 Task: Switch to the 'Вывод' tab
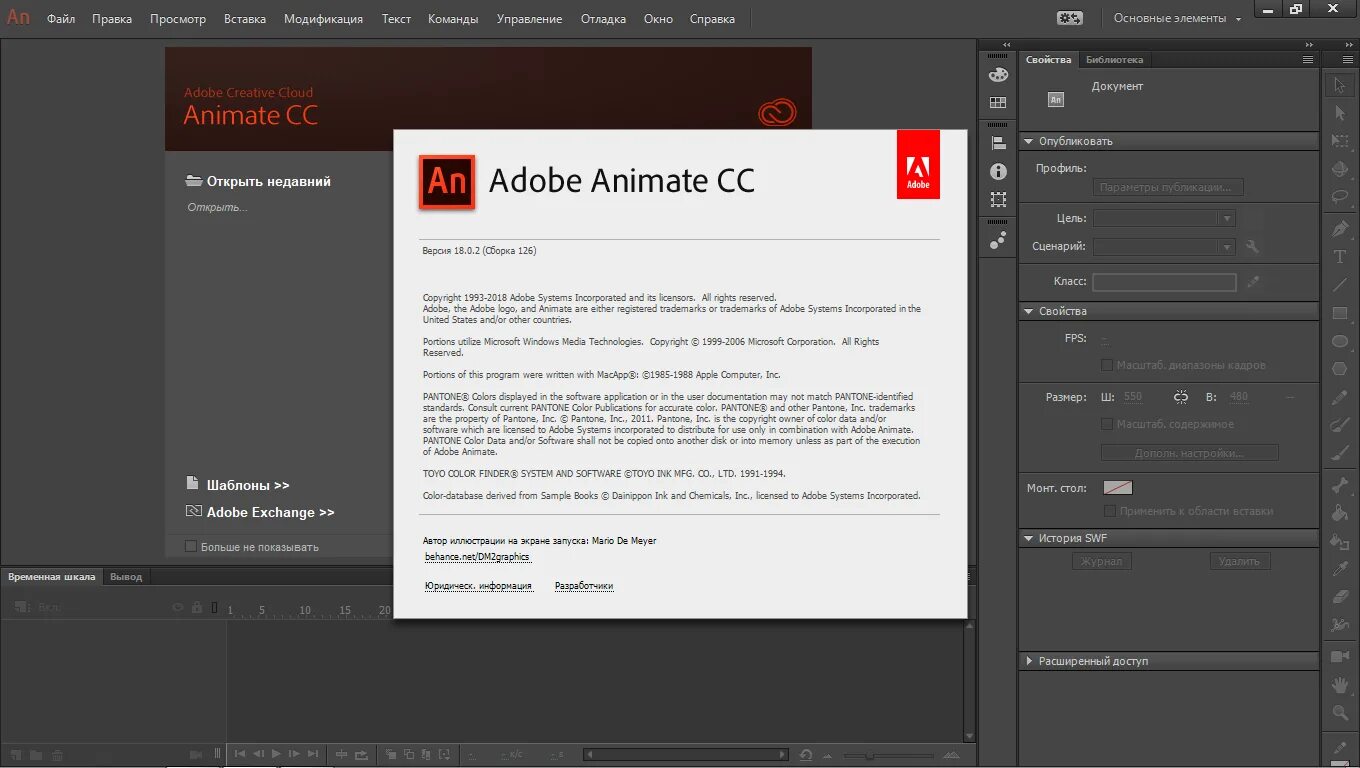[126, 576]
